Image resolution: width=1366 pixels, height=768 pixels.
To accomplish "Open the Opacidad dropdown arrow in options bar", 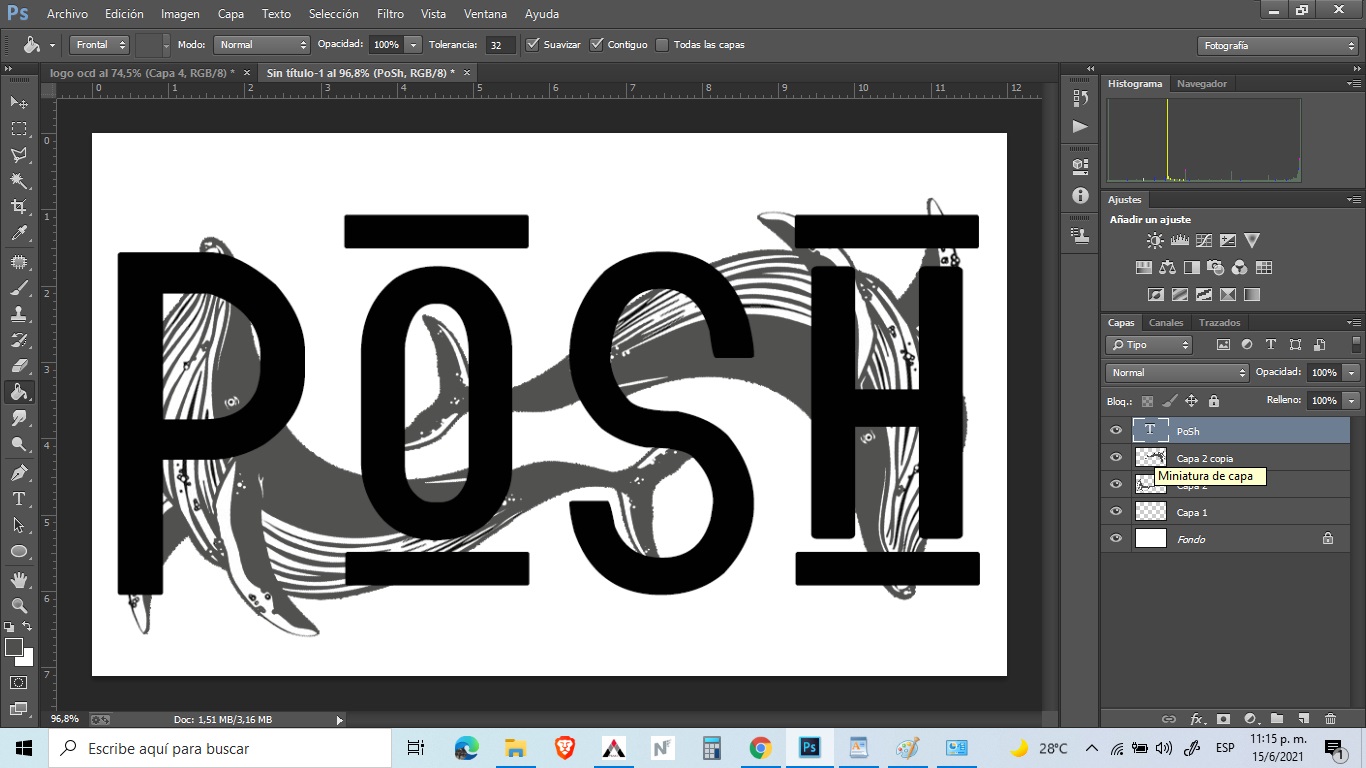I will (414, 44).
